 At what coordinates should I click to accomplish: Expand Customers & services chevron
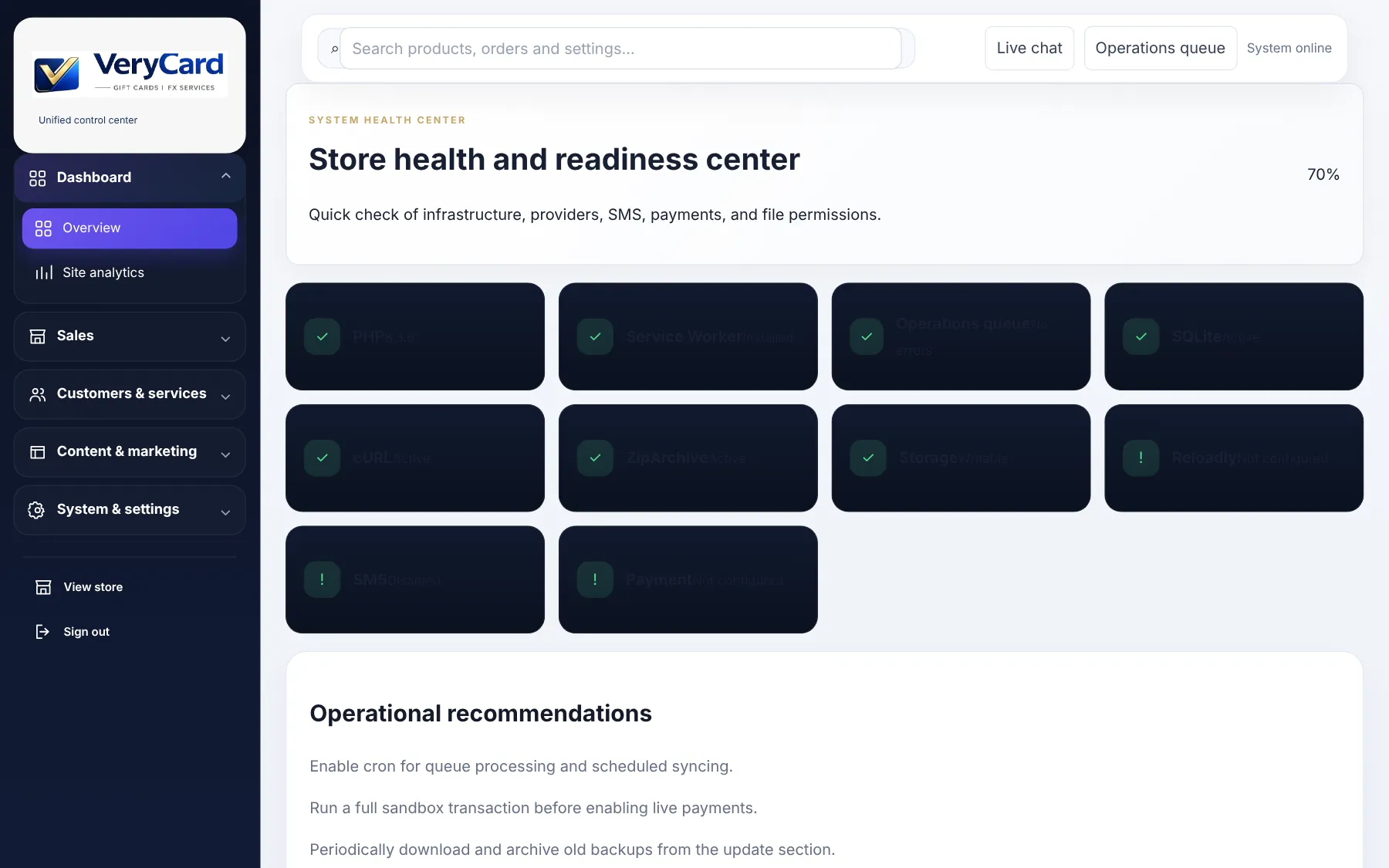(x=225, y=397)
